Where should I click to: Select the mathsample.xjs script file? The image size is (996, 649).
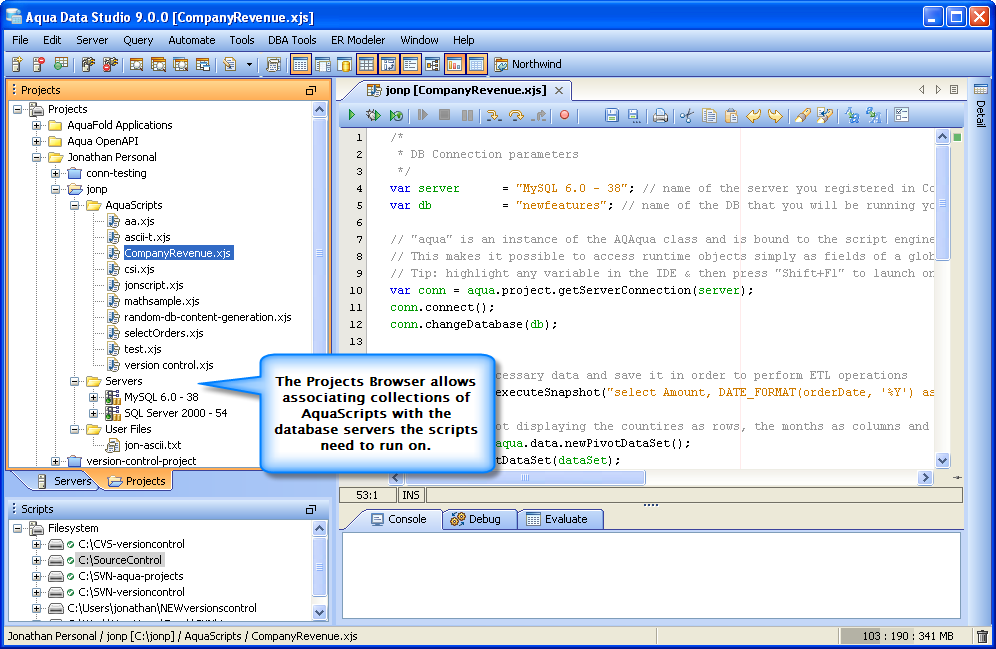coord(161,301)
